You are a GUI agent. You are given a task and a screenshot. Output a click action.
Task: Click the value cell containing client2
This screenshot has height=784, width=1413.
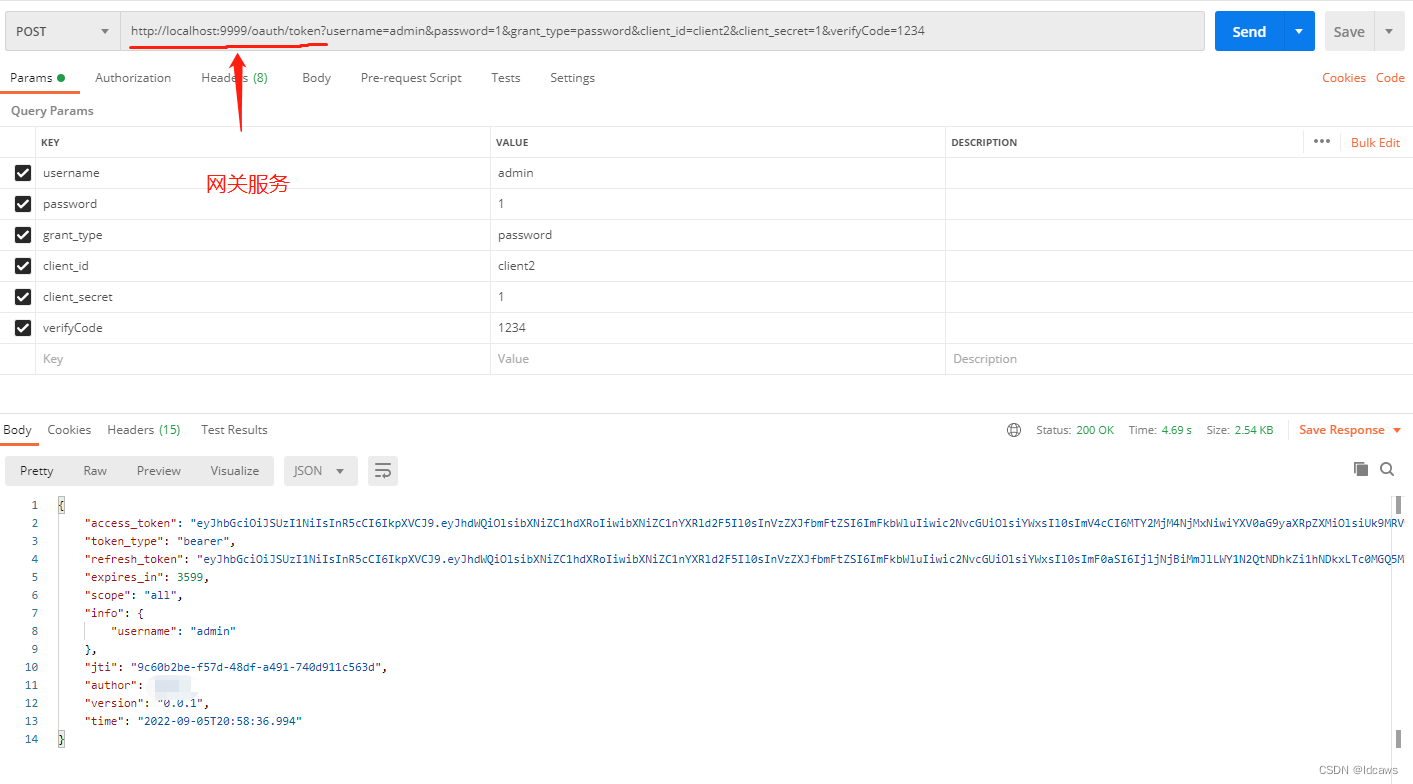tap(717, 266)
